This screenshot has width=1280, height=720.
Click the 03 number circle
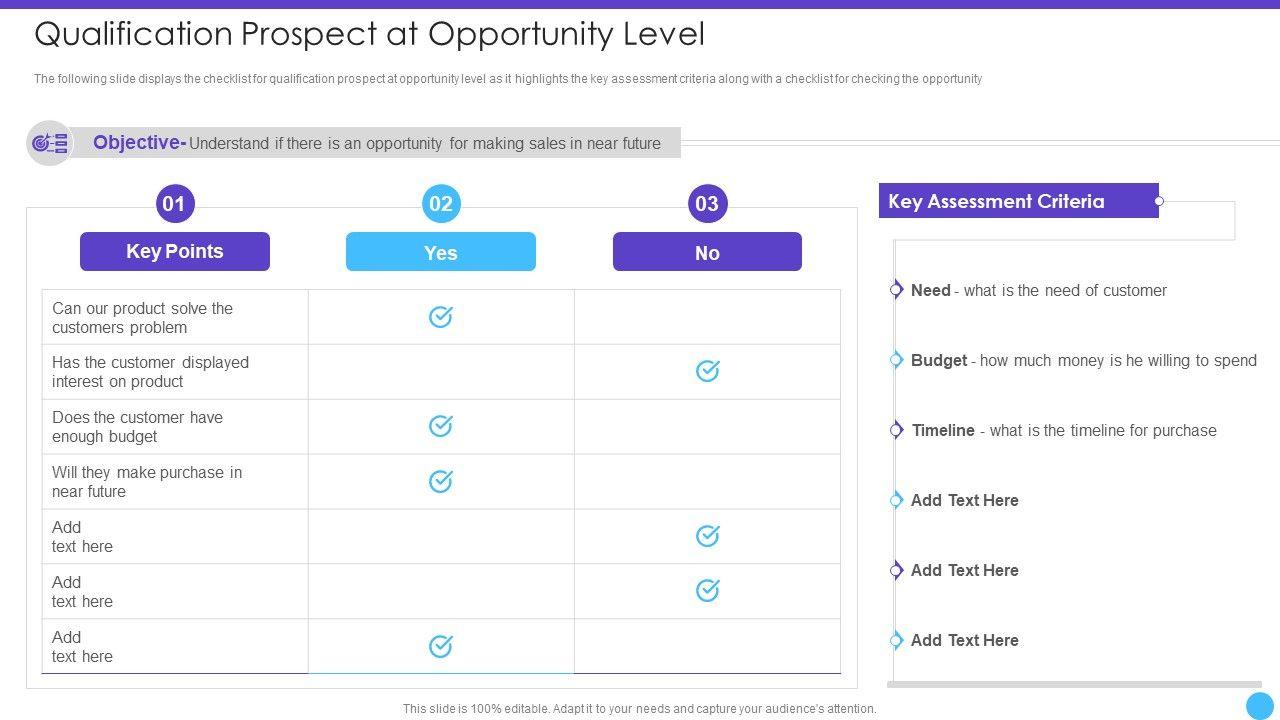pyautogui.click(x=707, y=204)
